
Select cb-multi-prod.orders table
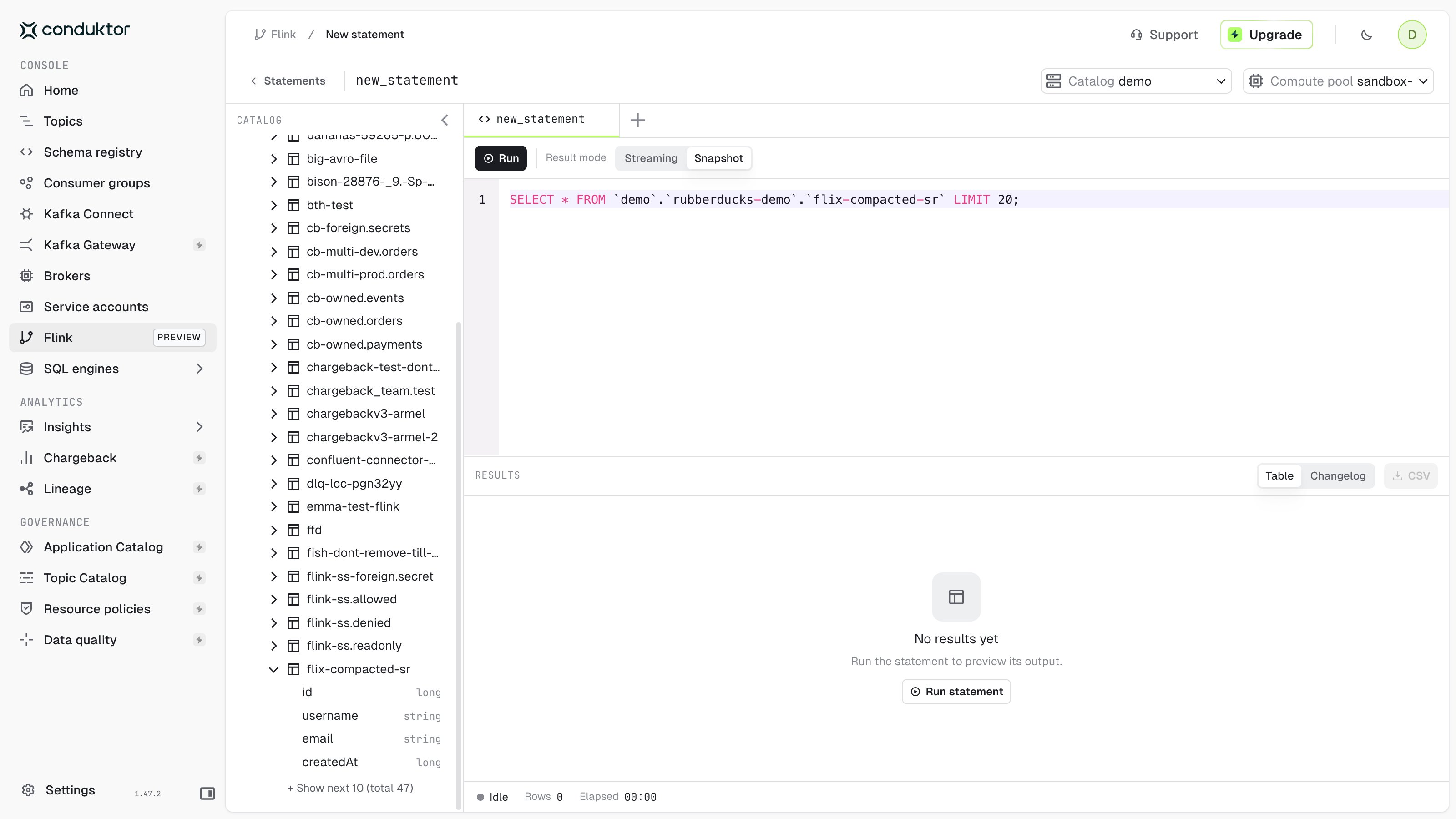point(364,275)
